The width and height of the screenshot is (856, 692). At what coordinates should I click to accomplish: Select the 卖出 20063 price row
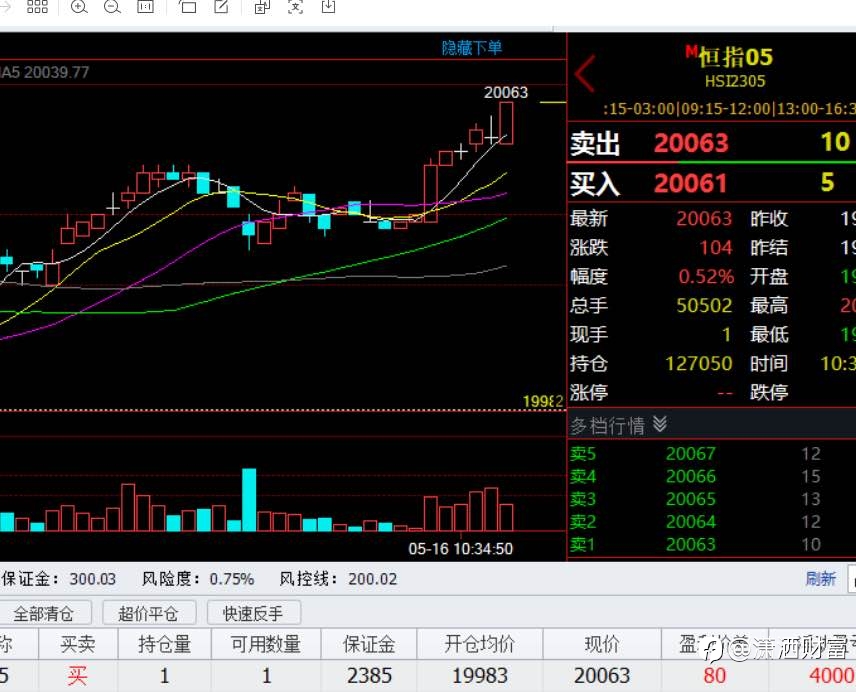click(x=711, y=142)
